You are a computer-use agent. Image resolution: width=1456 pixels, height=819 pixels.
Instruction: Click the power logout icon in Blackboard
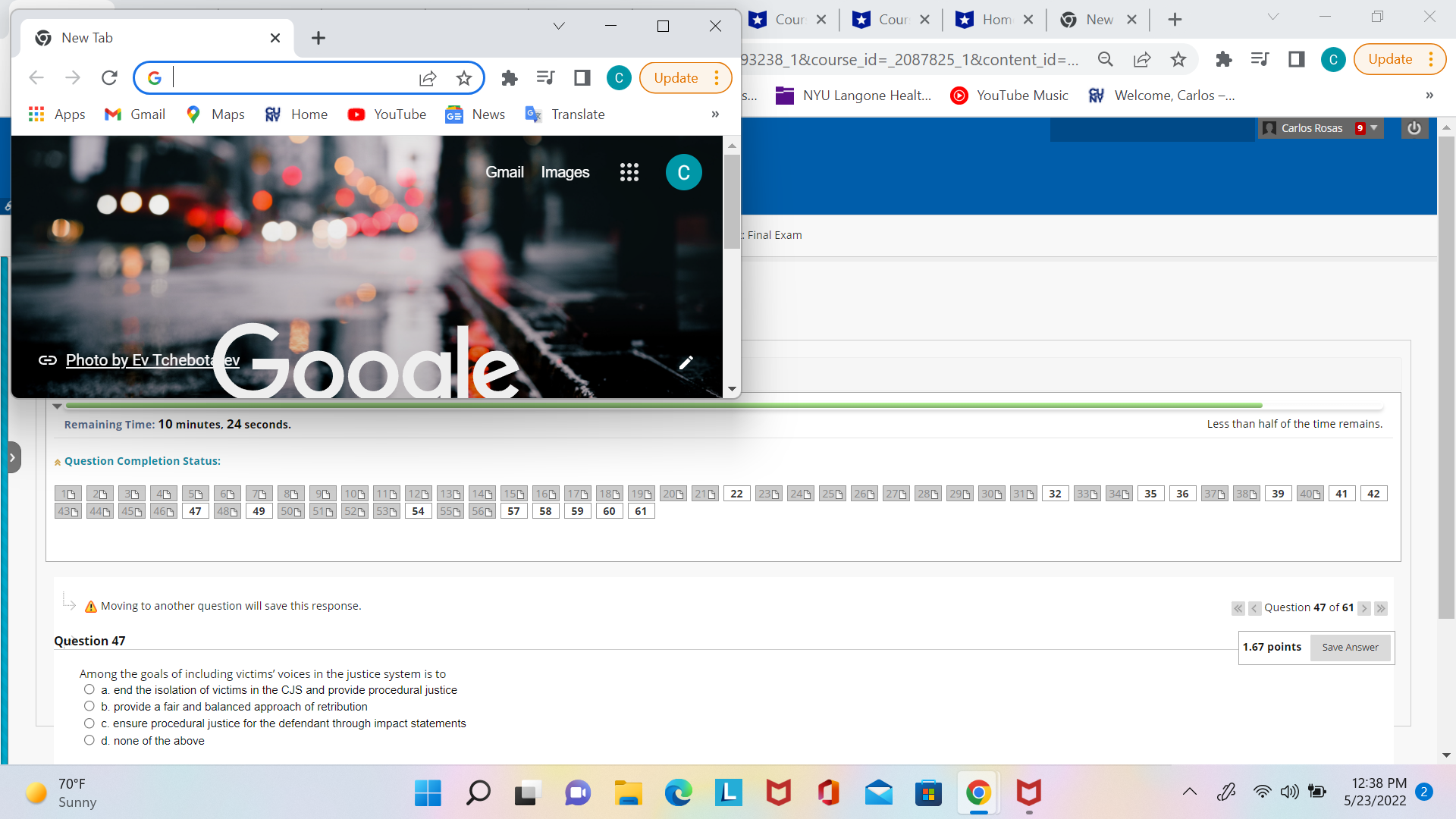click(1414, 127)
